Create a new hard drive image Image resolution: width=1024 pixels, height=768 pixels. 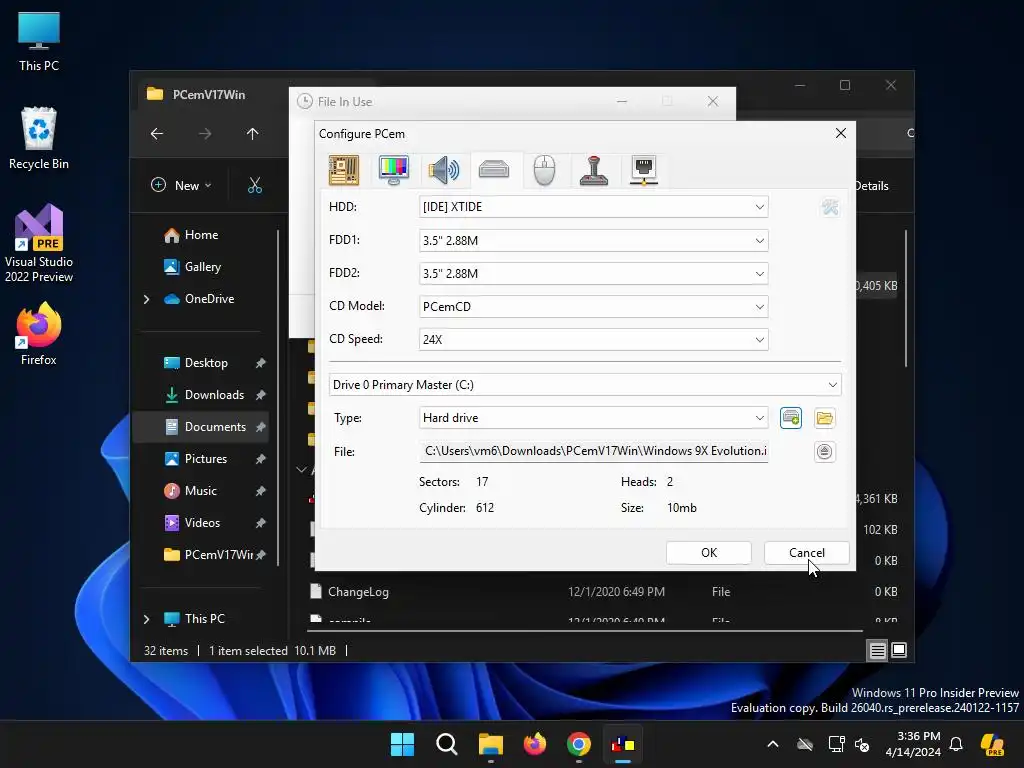[x=791, y=418]
